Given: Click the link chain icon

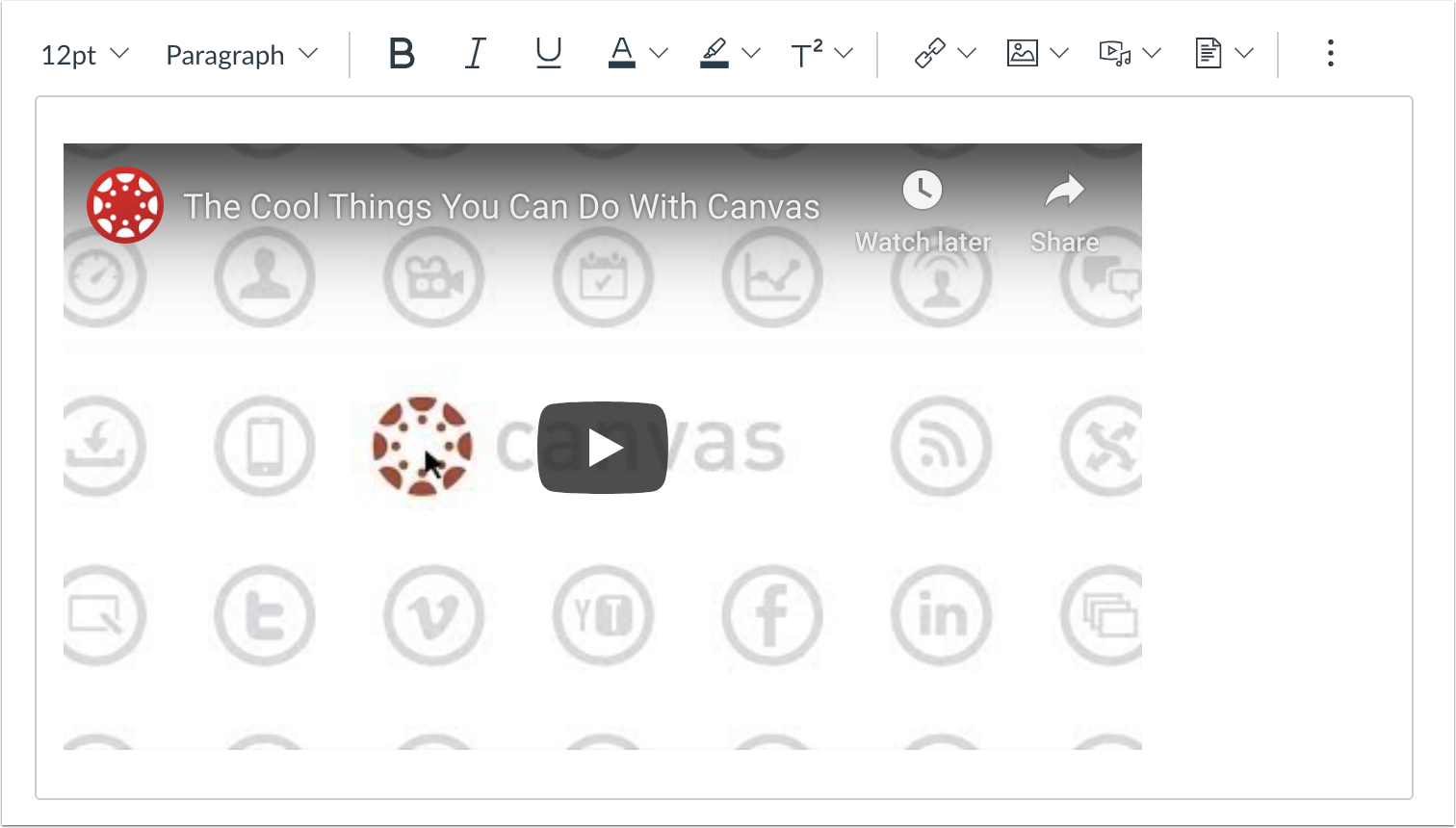Looking at the screenshot, I should tap(929, 54).
